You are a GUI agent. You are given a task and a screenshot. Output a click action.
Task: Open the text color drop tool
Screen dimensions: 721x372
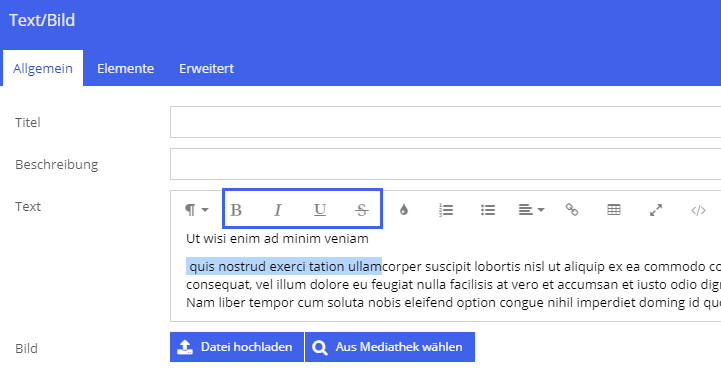pyautogui.click(x=404, y=210)
